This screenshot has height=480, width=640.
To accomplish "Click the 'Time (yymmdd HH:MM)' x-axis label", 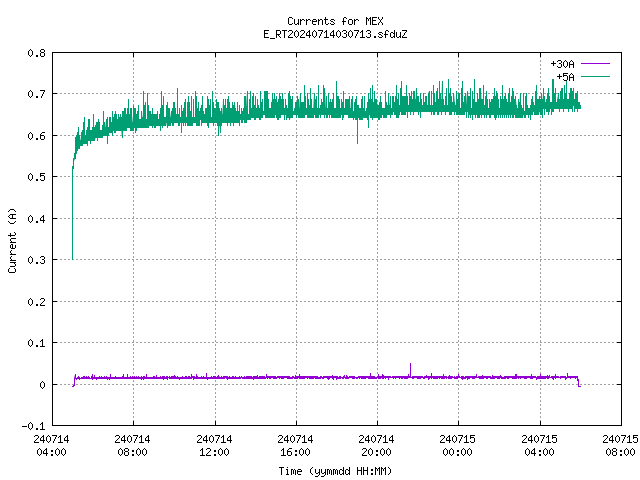I will point(335,471).
